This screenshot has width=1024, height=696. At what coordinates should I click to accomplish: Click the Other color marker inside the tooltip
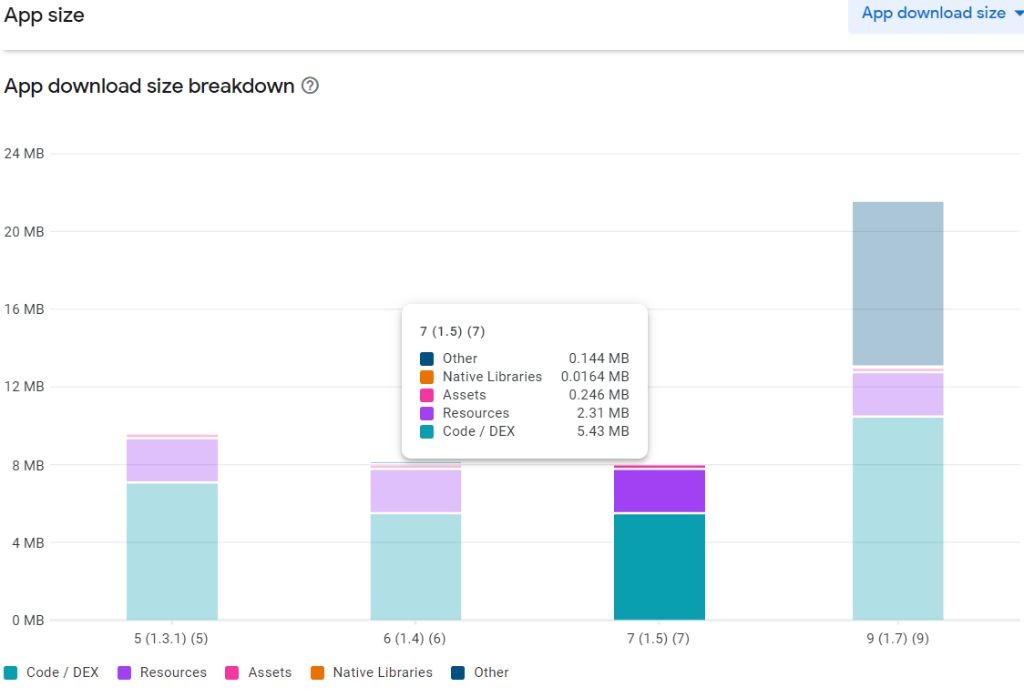(427, 357)
